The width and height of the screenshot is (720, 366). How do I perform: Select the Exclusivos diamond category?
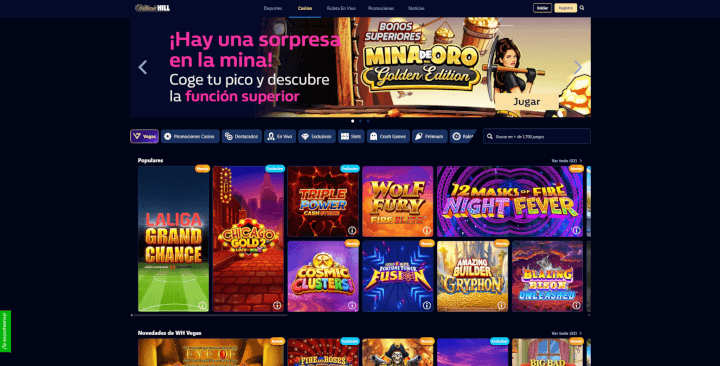pyautogui.click(x=317, y=136)
